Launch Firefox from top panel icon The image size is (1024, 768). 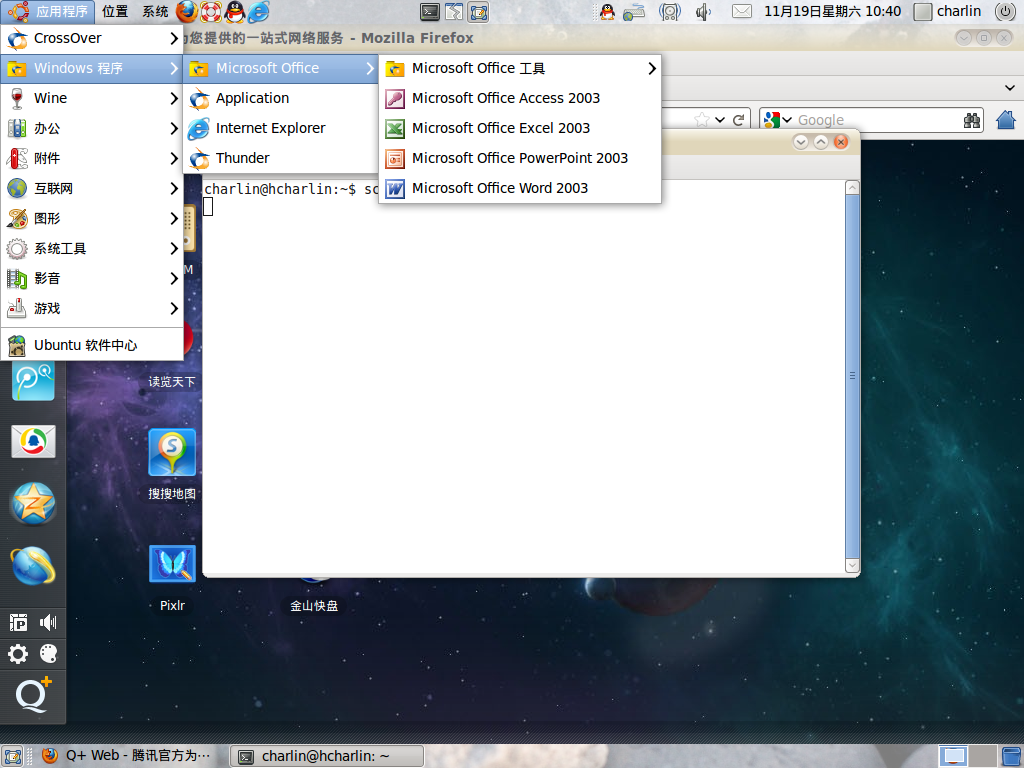coord(187,11)
